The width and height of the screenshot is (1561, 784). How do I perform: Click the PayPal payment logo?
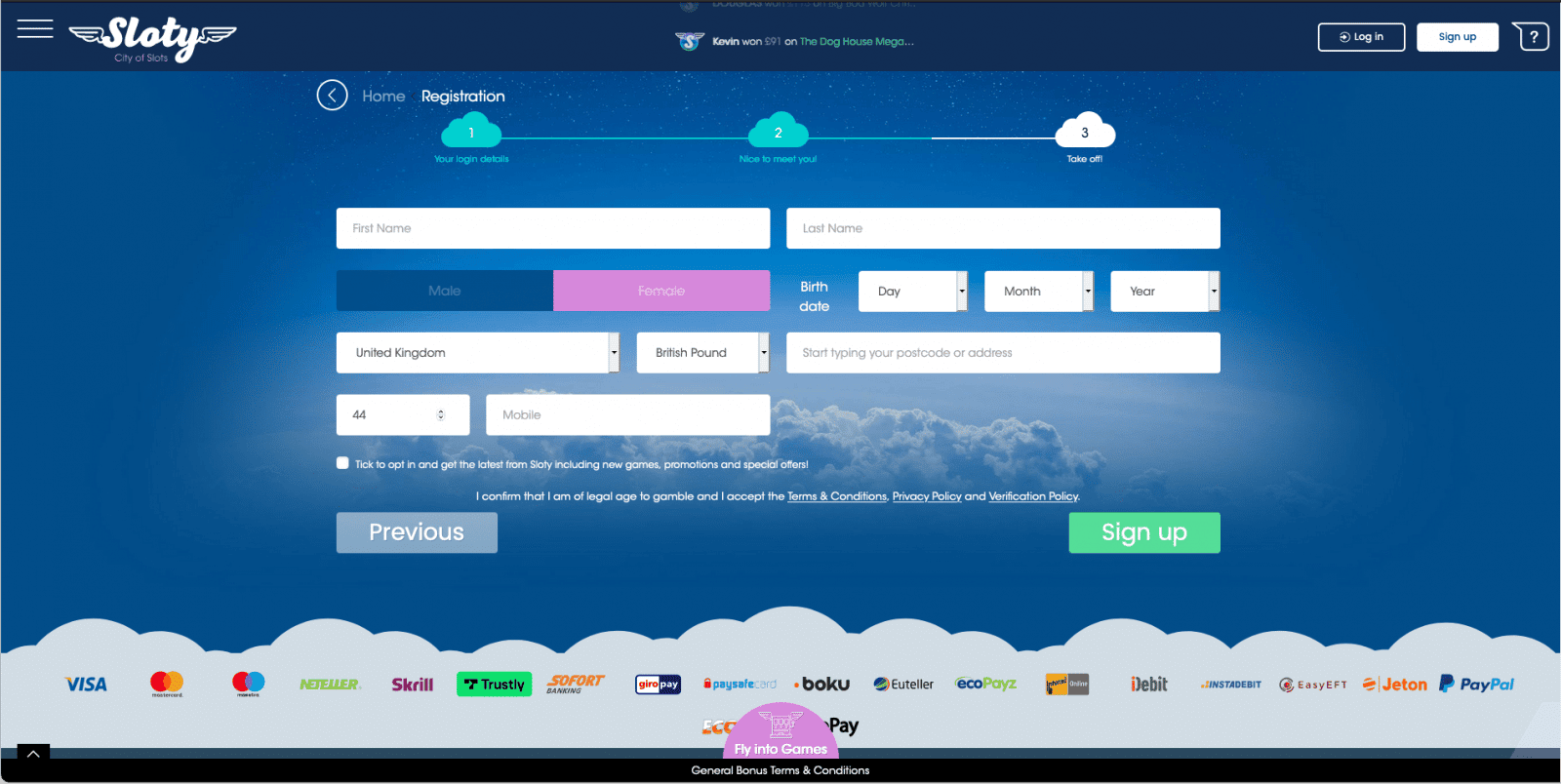1477,685
